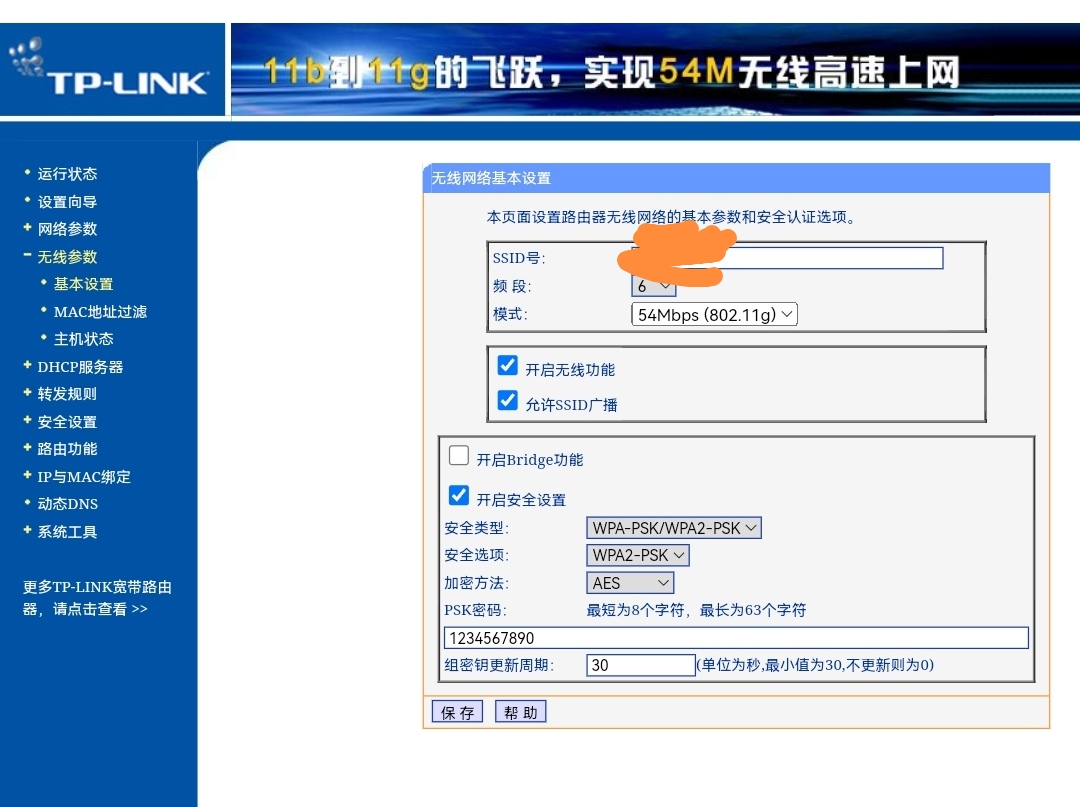This screenshot has width=1080, height=807.
Task: Click into the SSID号 input field
Action: click(x=787, y=258)
